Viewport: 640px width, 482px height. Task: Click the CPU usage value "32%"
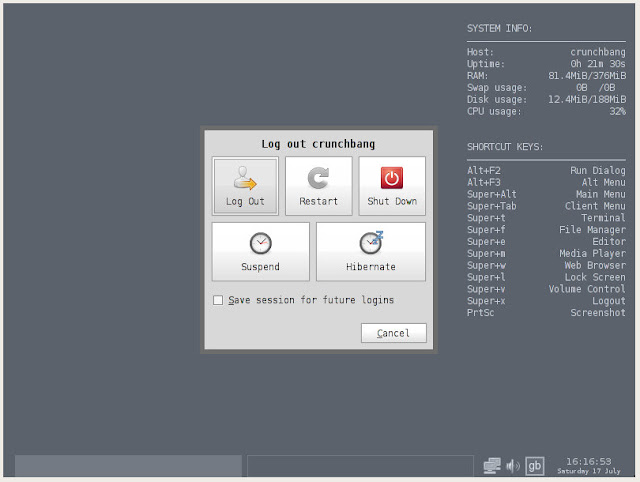pyautogui.click(x=618, y=111)
